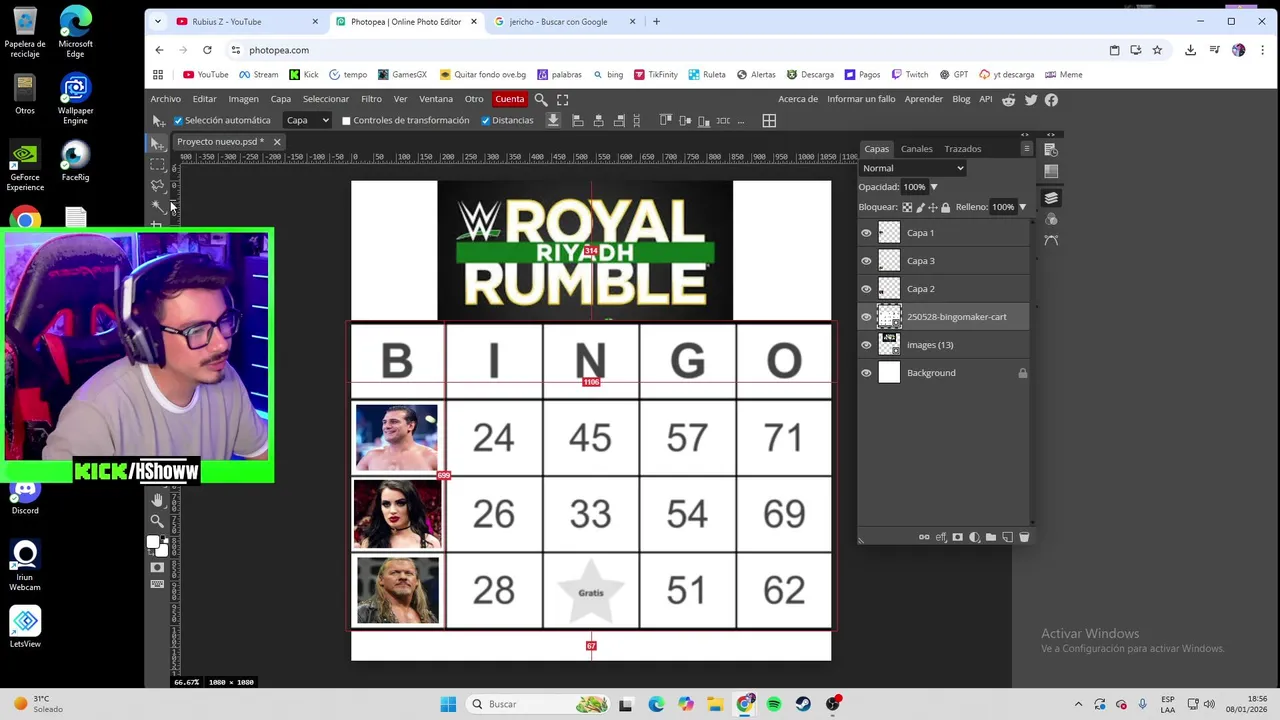The width and height of the screenshot is (1280, 720).
Task: Expand the Opacidad slider arrow
Action: tap(934, 187)
